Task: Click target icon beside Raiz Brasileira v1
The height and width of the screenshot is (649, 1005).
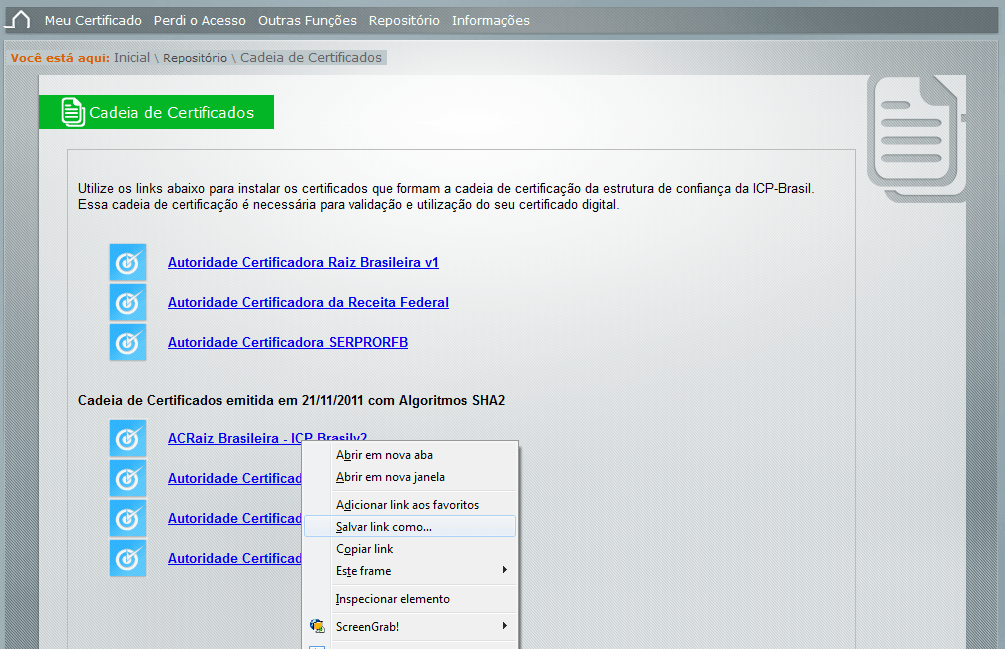Action: tap(128, 262)
